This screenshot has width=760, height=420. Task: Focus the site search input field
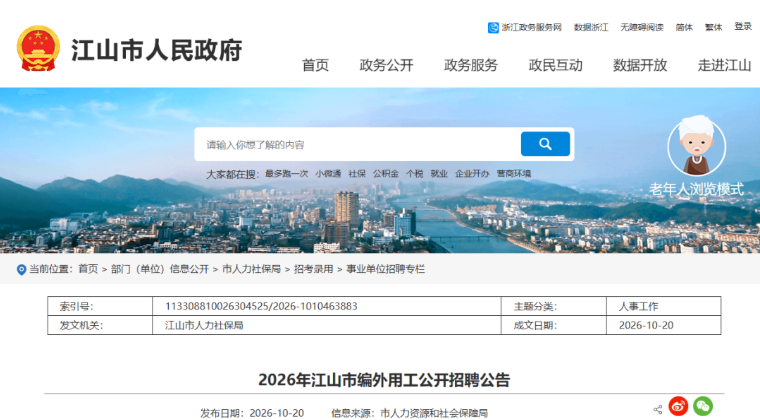(x=359, y=144)
